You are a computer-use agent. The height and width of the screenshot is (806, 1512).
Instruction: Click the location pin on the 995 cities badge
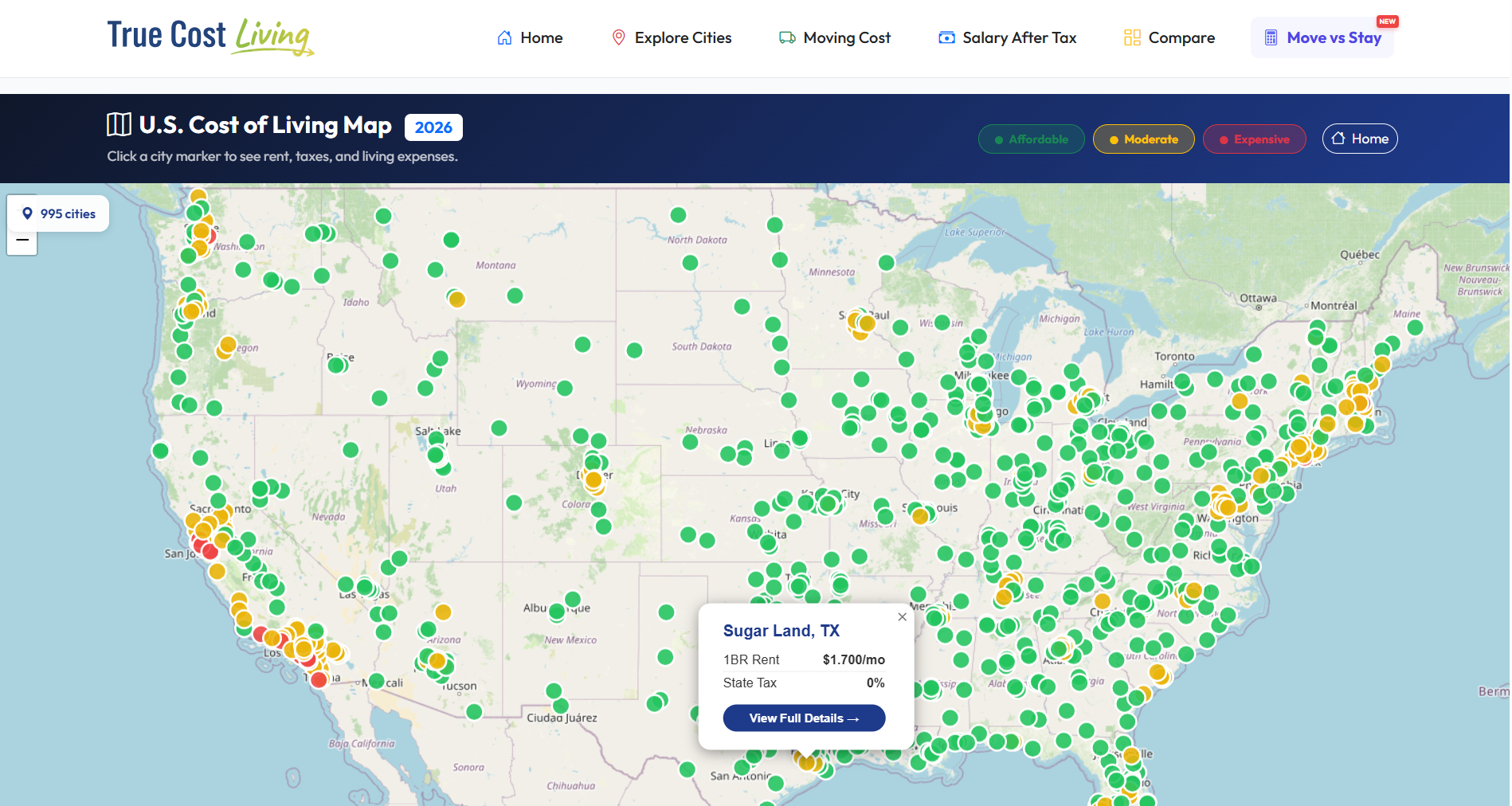[28, 213]
